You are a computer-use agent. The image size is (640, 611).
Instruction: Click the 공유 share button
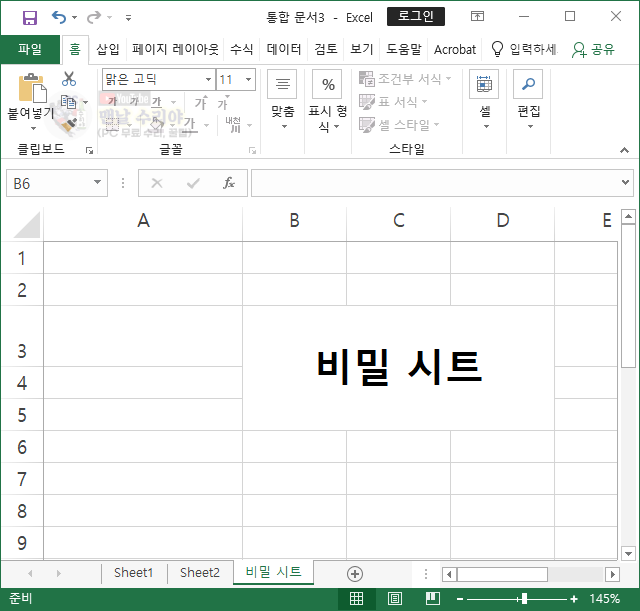pos(593,49)
